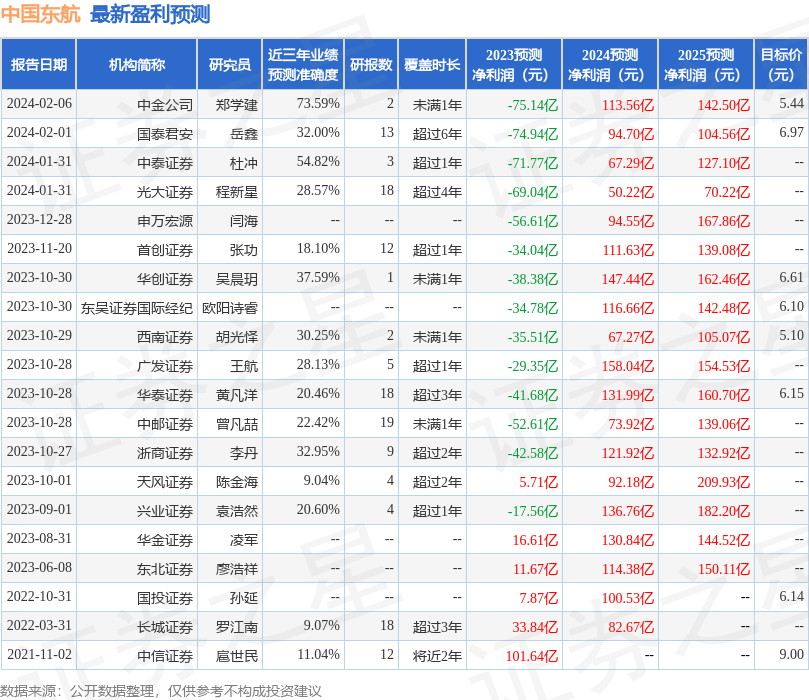Click the 近三年业绩预测准确度 header
809x700 pixels.
[x=303, y=64]
